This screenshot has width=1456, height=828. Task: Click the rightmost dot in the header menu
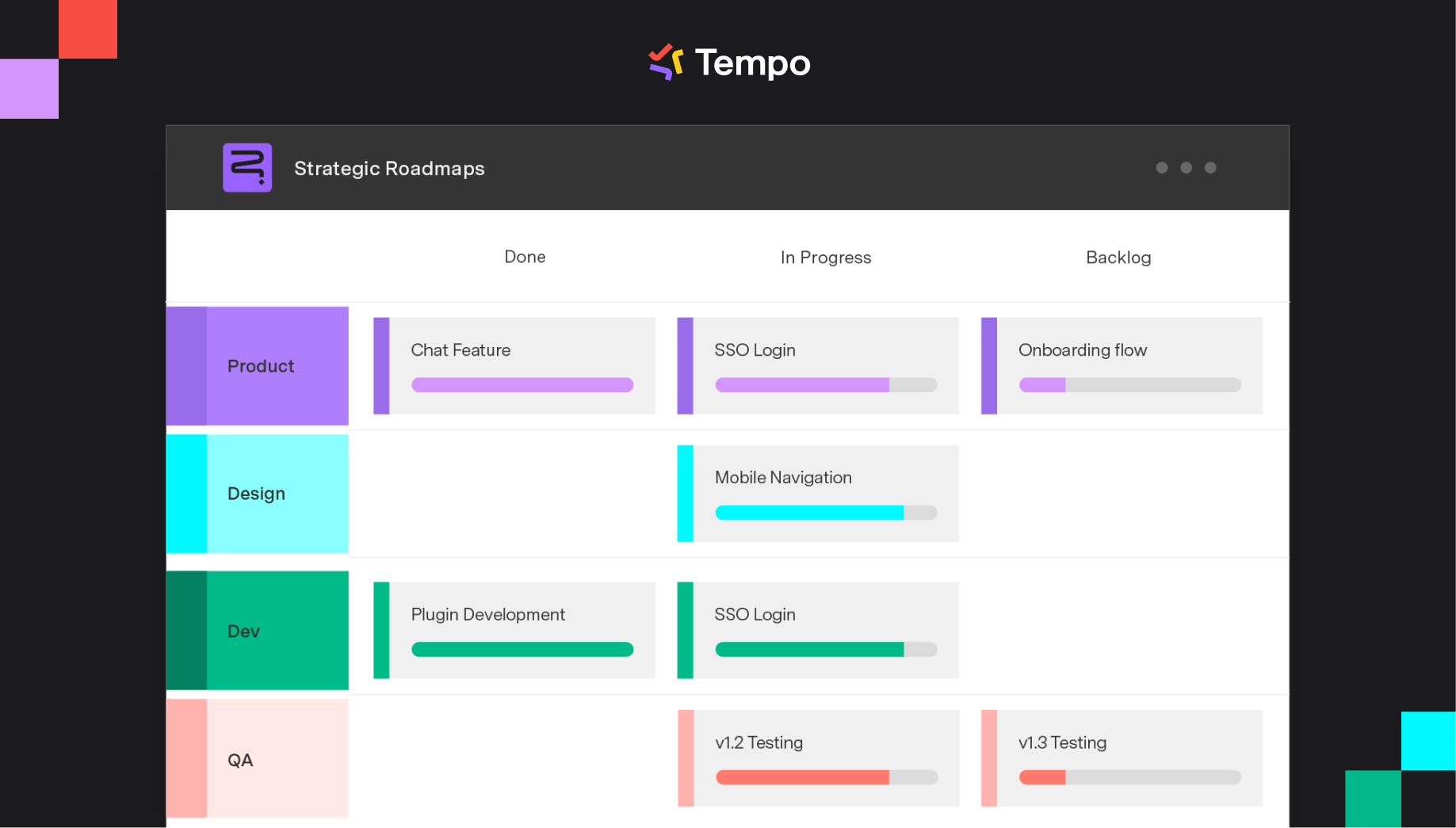1210,167
